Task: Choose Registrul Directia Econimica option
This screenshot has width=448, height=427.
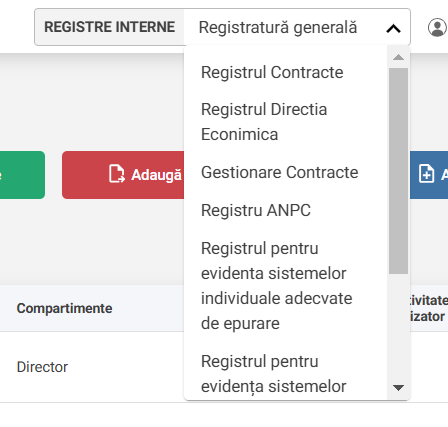Action: (264, 122)
